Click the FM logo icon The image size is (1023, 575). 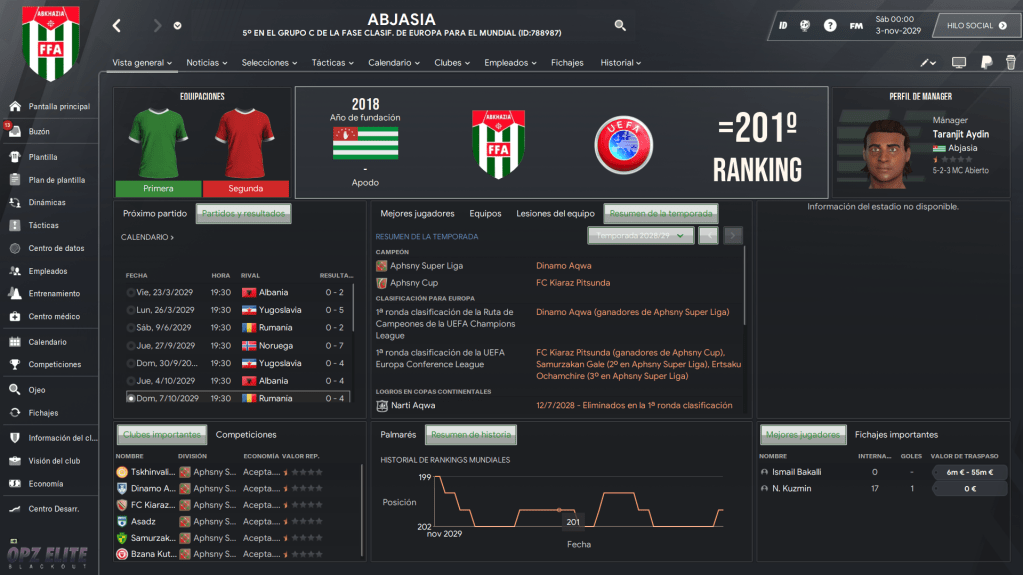click(856, 25)
